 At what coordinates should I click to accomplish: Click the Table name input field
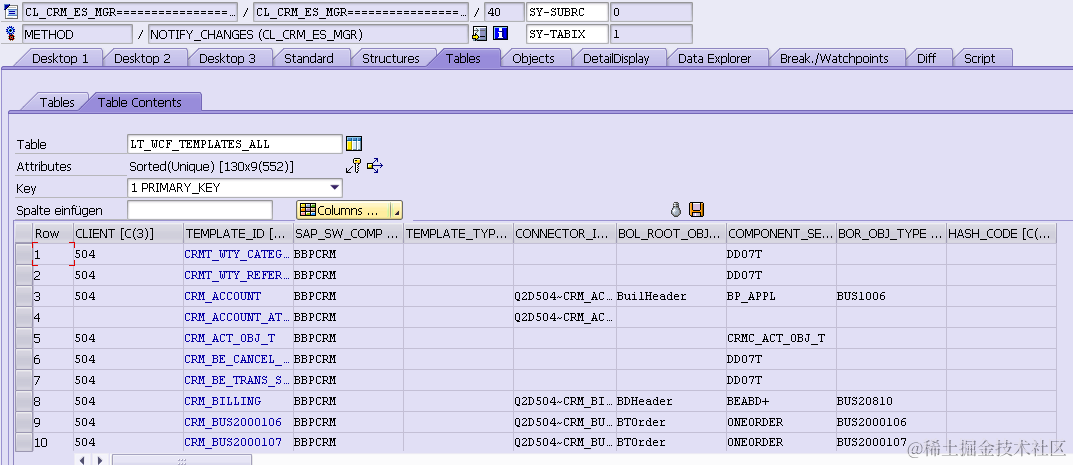pyautogui.click(x=234, y=144)
